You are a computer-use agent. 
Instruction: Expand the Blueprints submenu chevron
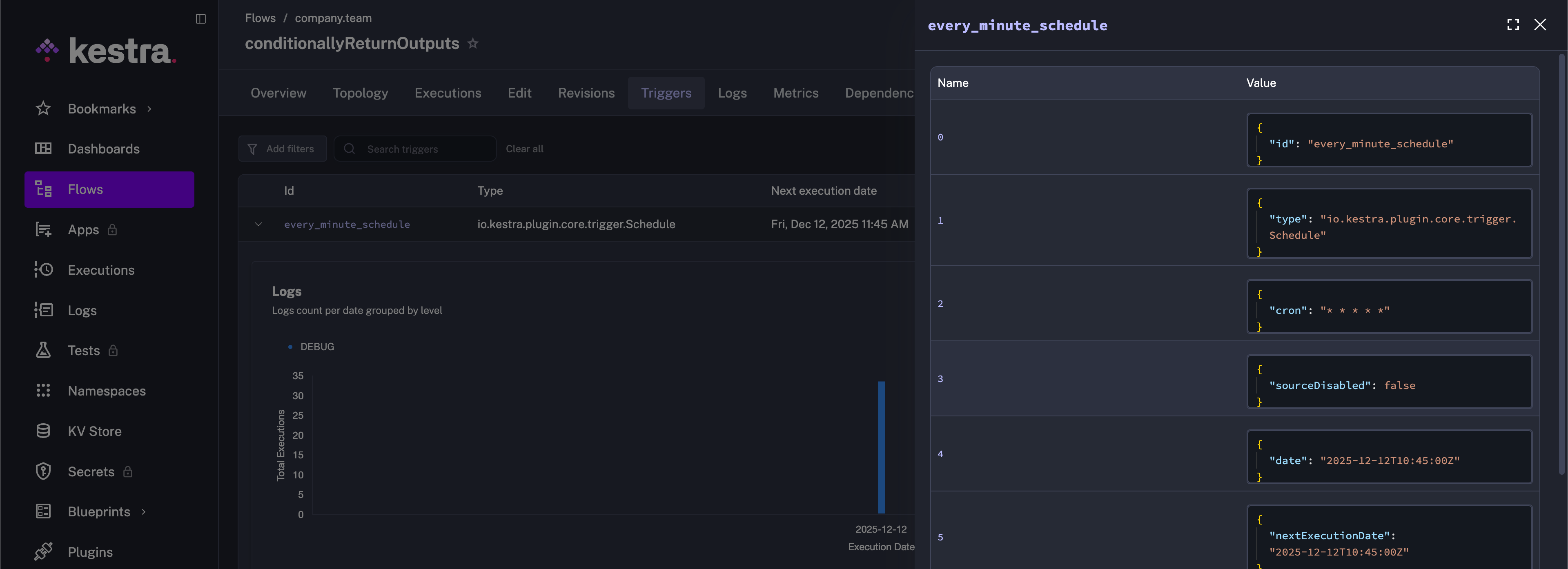coord(144,512)
